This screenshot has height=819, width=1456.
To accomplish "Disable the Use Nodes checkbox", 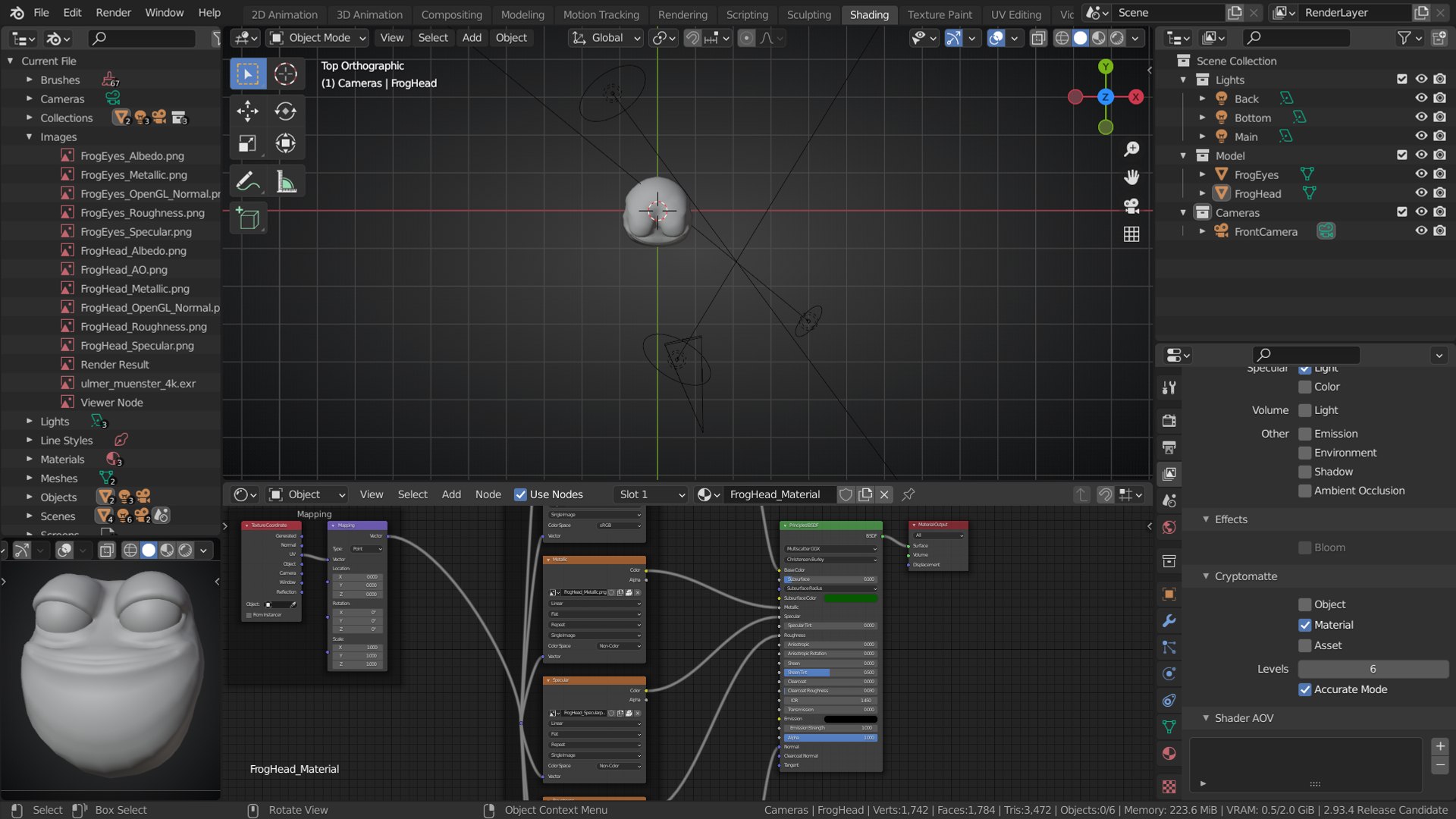I will click(520, 494).
